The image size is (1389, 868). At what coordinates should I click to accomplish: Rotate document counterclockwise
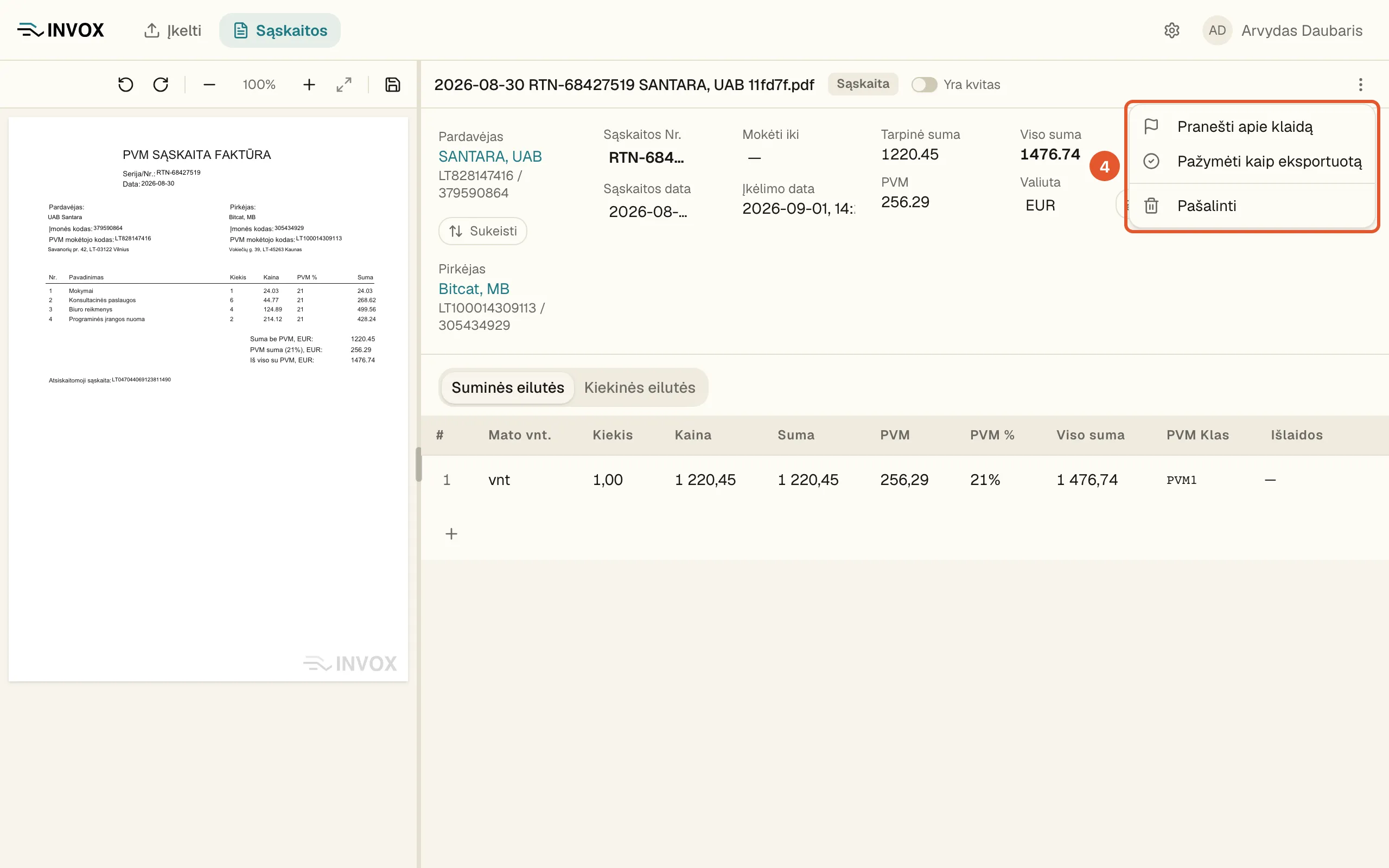[x=126, y=85]
